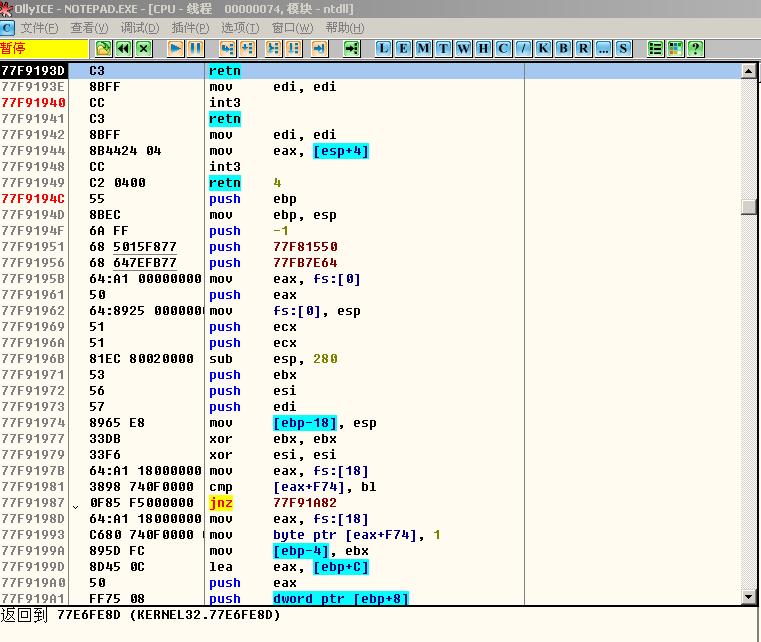This screenshot has width=761, height=642.
Task: Open References window with R button
Action: tap(584, 48)
